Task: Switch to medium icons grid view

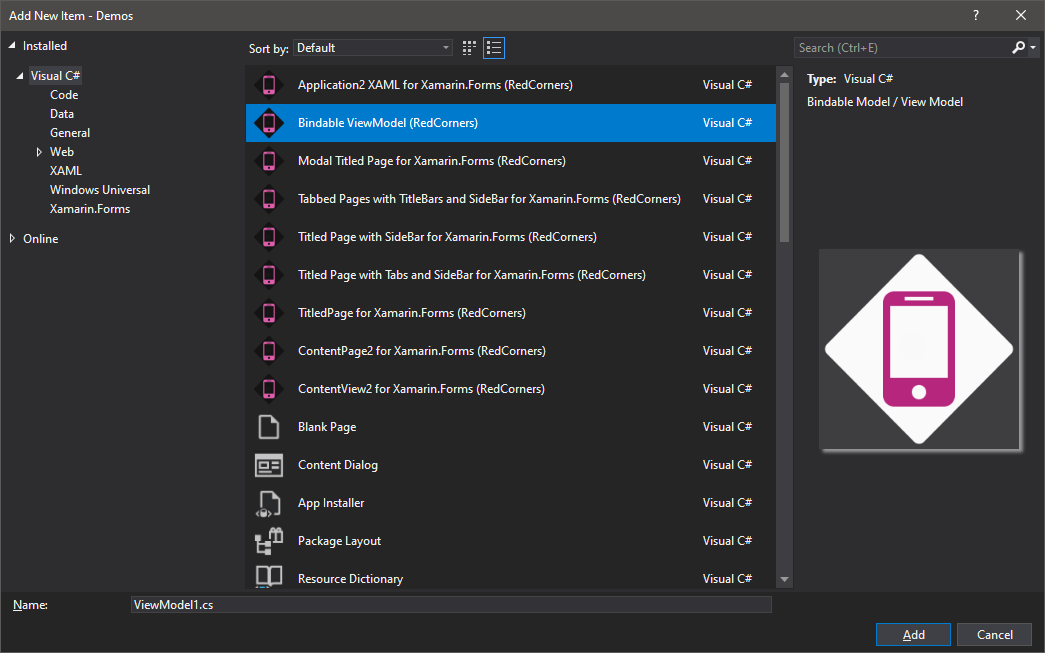Action: coord(469,48)
